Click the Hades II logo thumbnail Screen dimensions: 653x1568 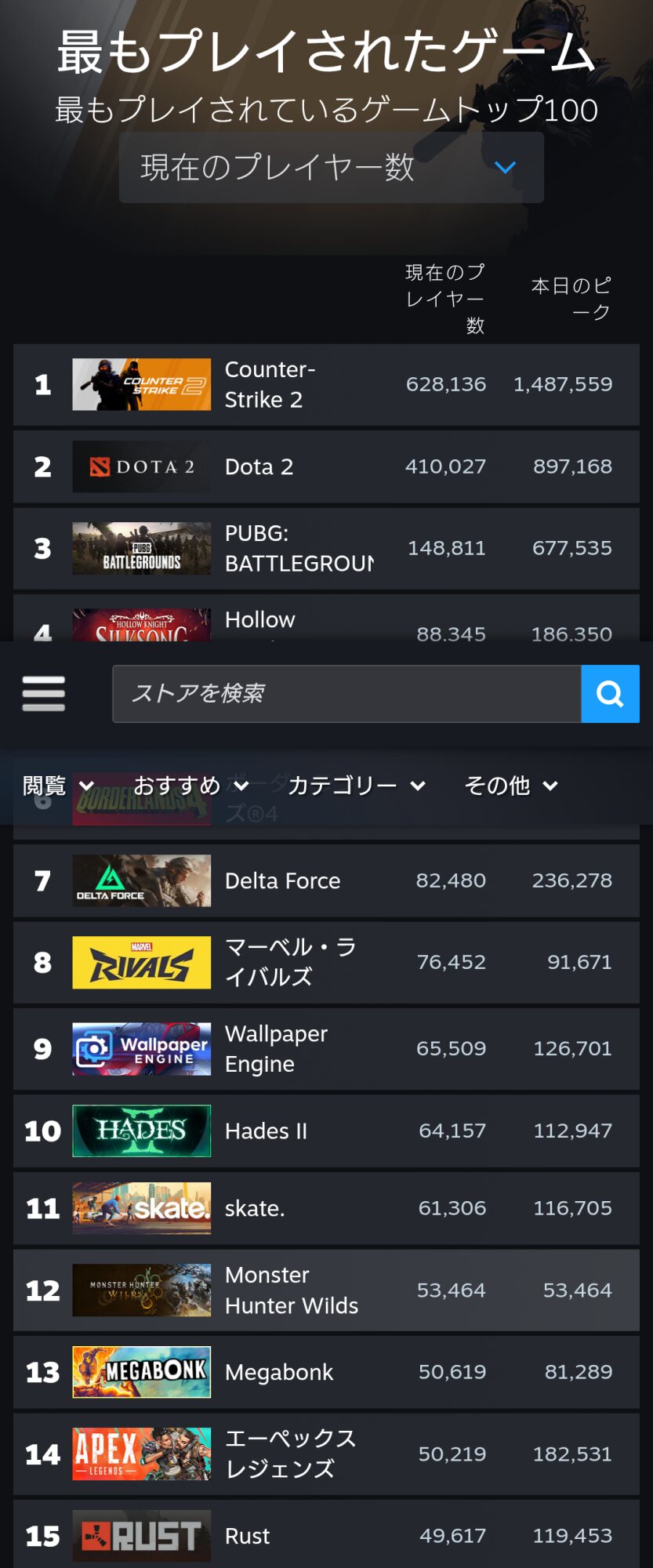[141, 1131]
